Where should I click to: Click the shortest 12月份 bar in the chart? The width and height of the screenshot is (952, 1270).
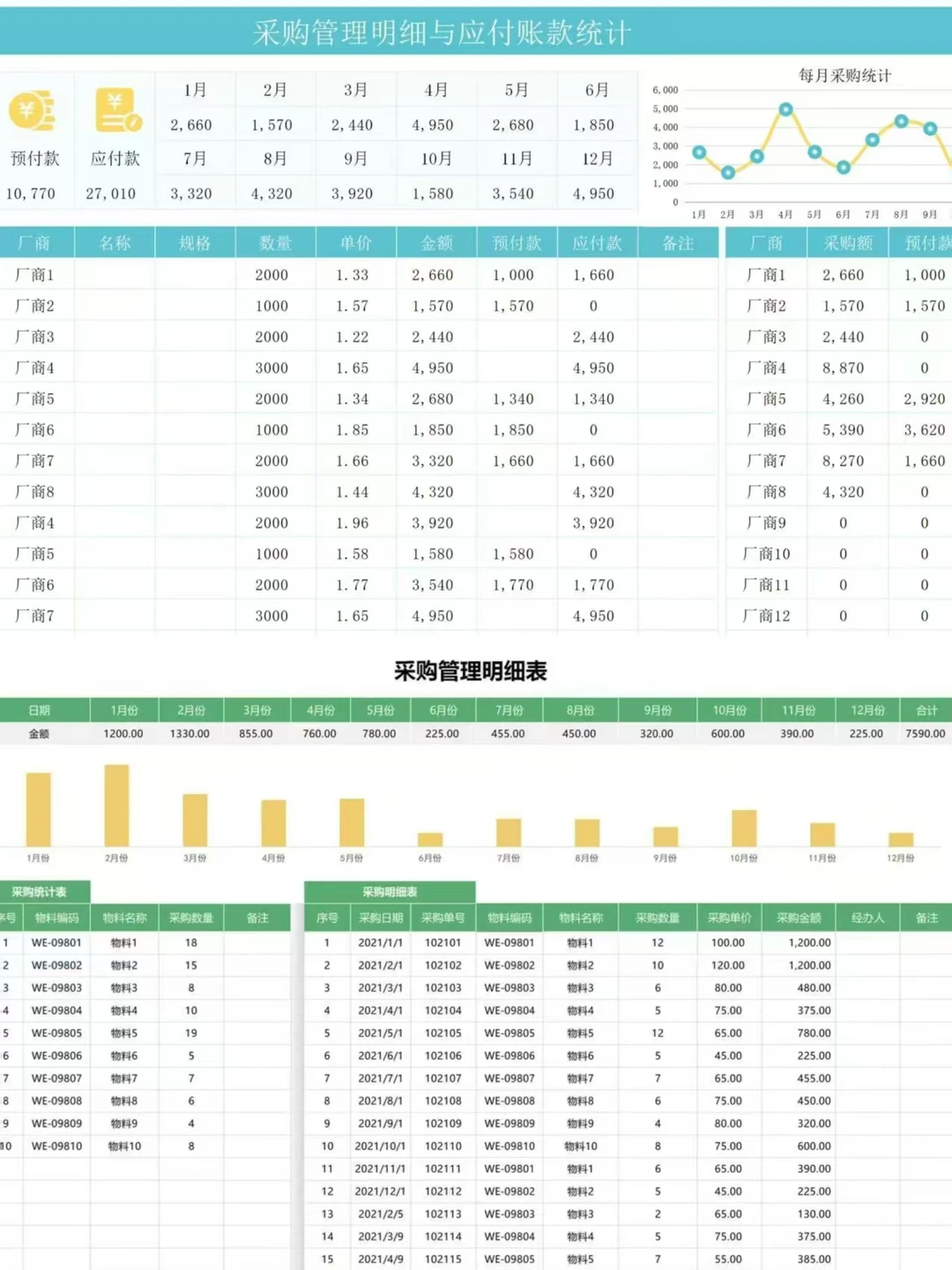pyautogui.click(x=899, y=836)
